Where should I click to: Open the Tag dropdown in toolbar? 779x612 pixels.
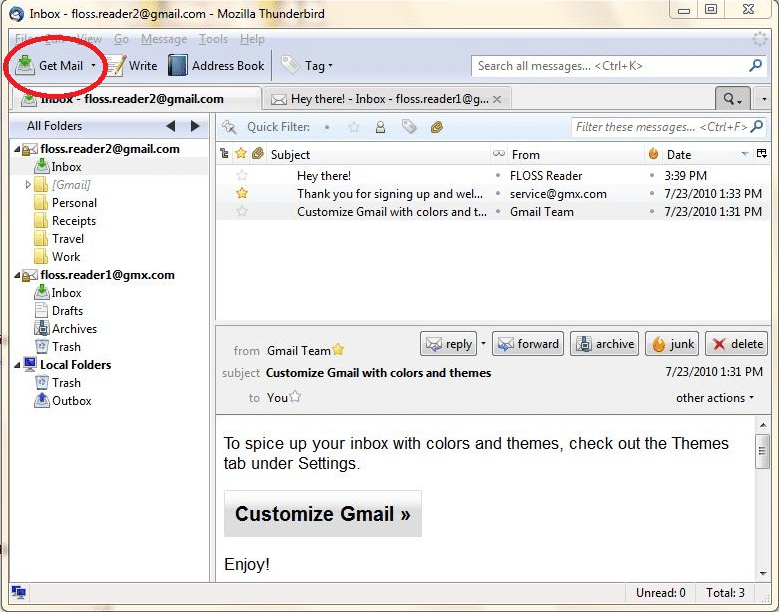[x=308, y=66]
